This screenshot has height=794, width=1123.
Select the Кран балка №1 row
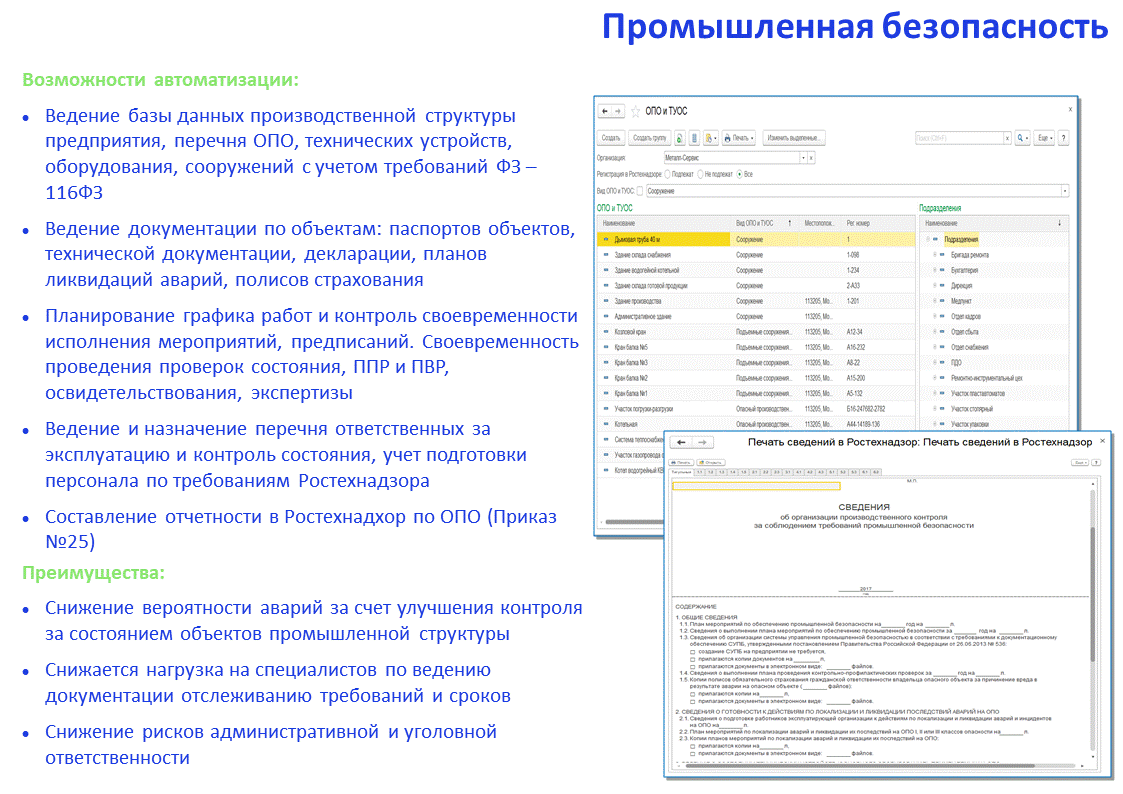tap(756, 394)
